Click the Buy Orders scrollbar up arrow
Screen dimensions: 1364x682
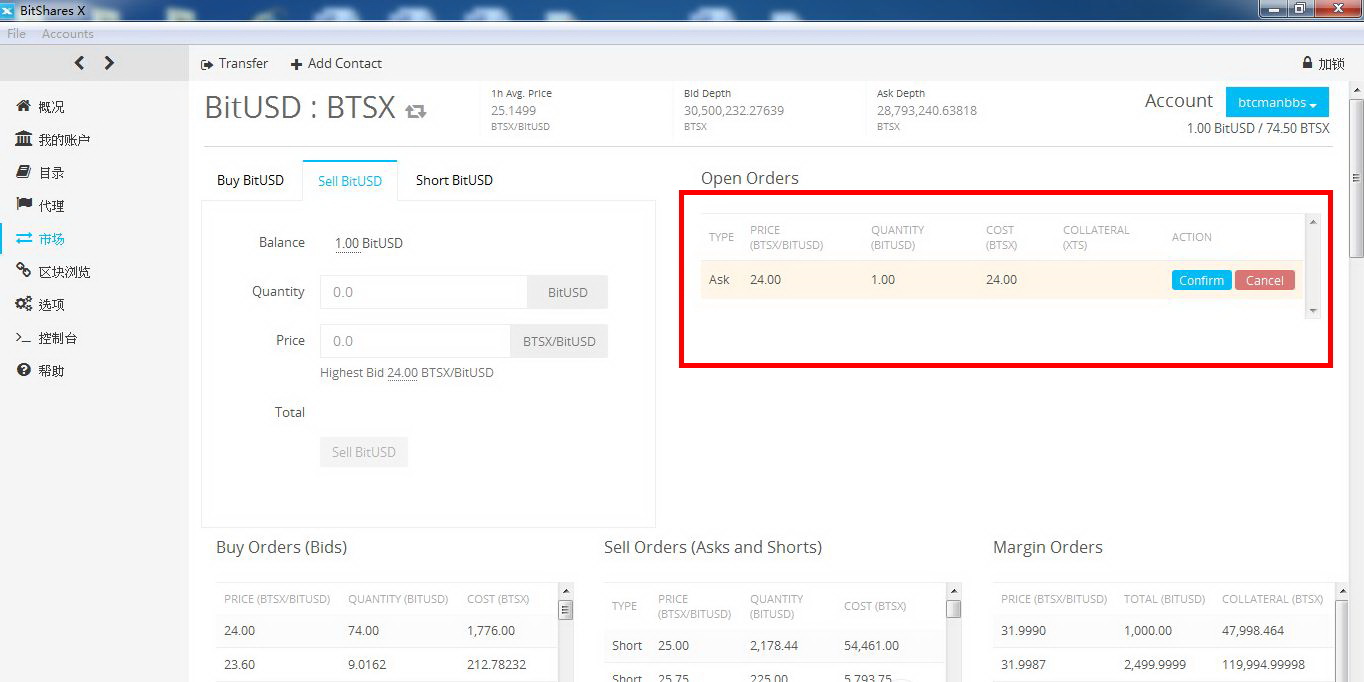(x=565, y=591)
